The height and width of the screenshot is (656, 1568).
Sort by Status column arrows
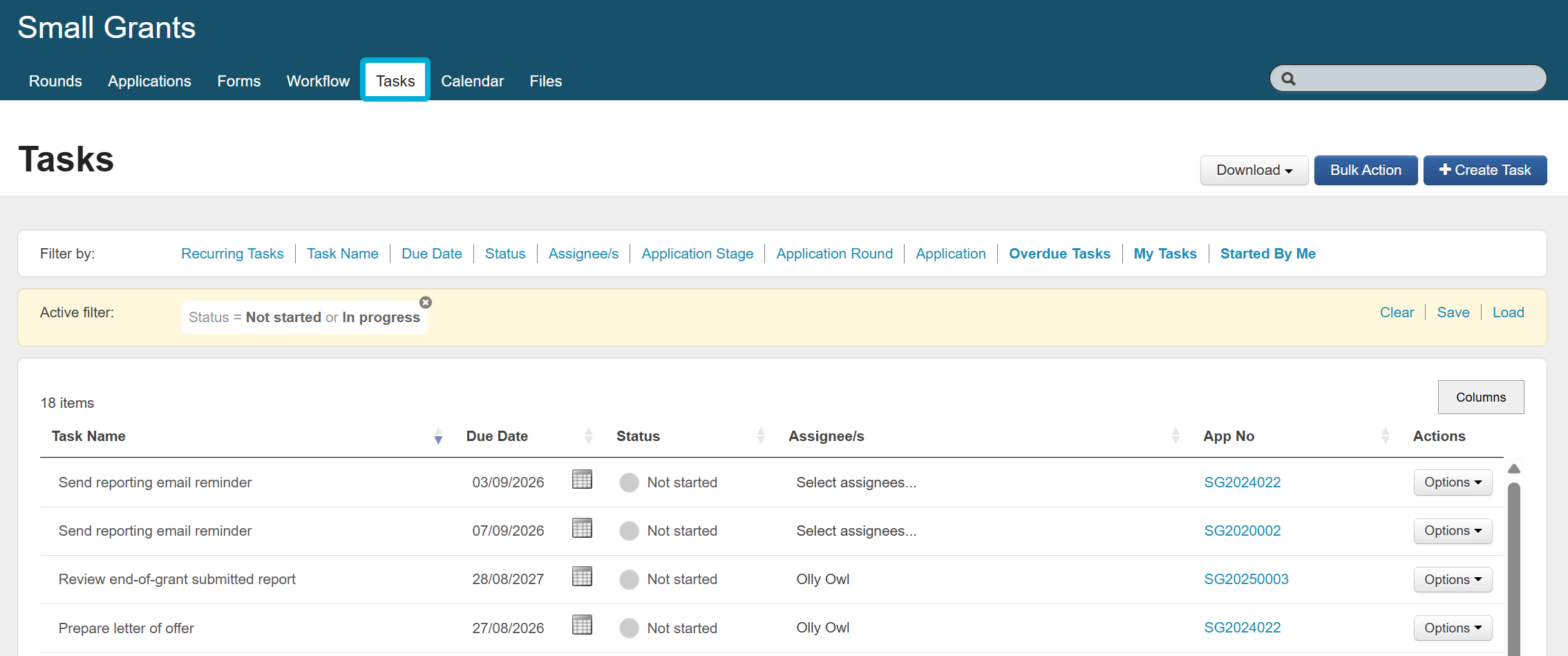[761, 436]
